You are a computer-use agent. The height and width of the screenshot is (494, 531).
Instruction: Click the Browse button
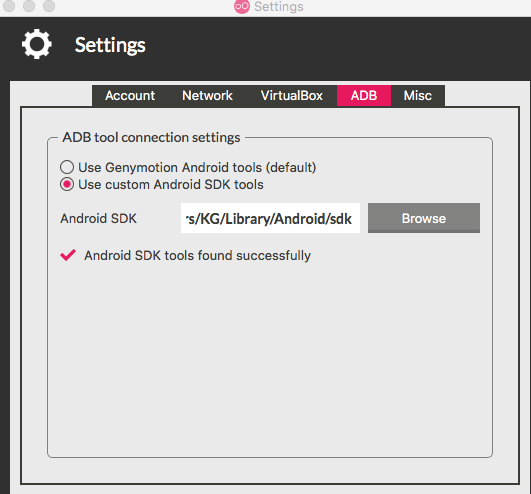click(424, 218)
